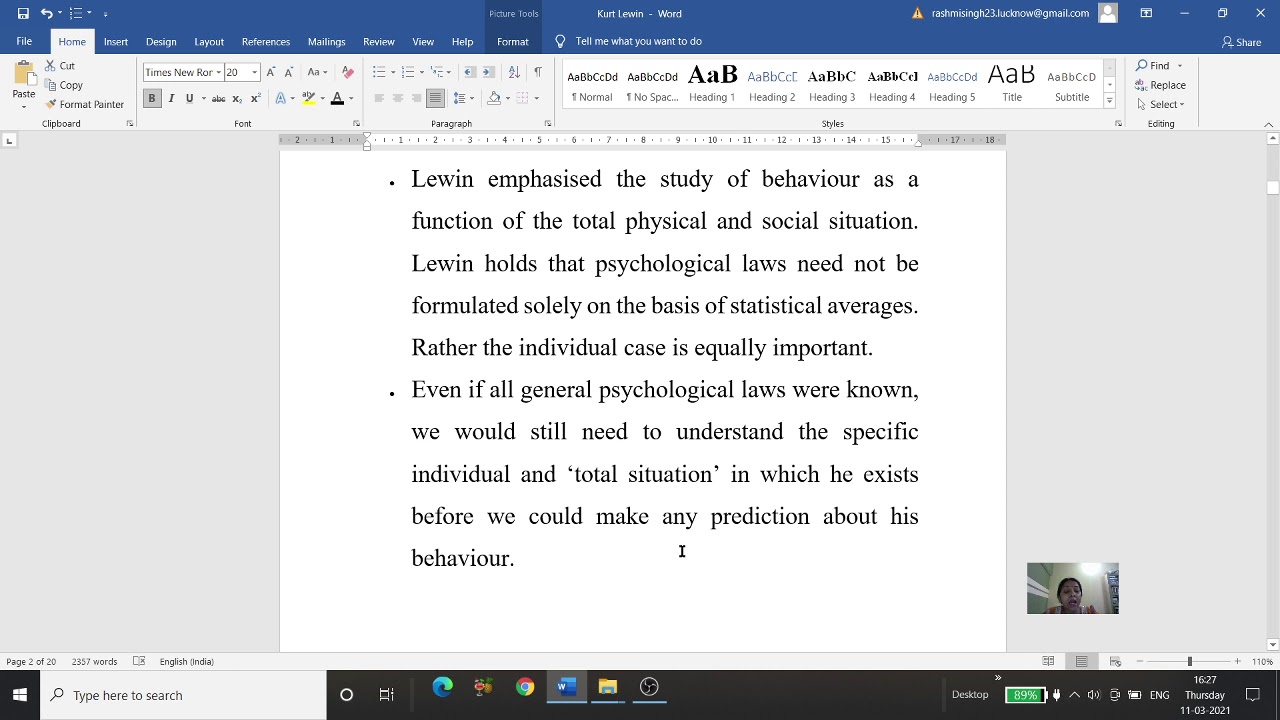The height and width of the screenshot is (720, 1280).
Task: Open the font name dropdown
Action: (218, 72)
